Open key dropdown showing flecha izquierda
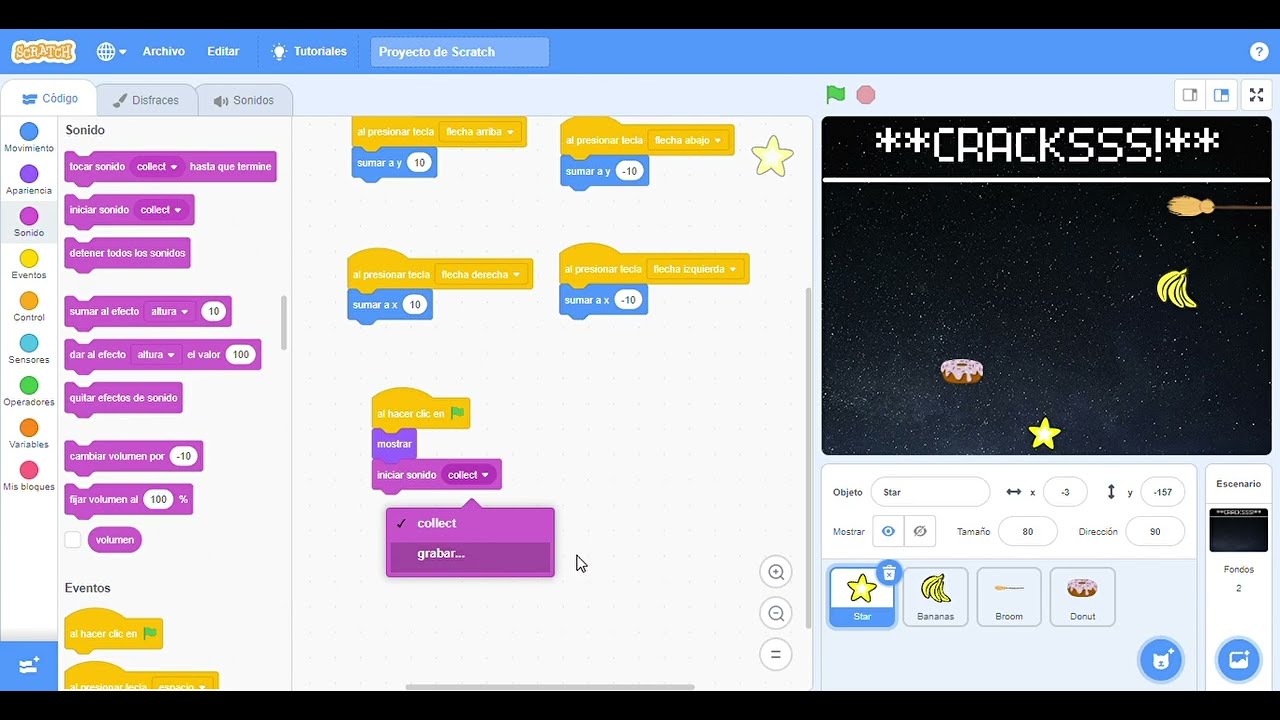This screenshot has height=720, width=1280. [x=694, y=269]
